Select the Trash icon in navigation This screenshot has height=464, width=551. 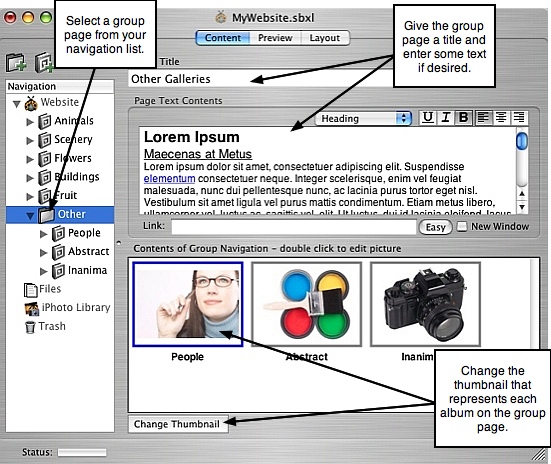point(30,327)
